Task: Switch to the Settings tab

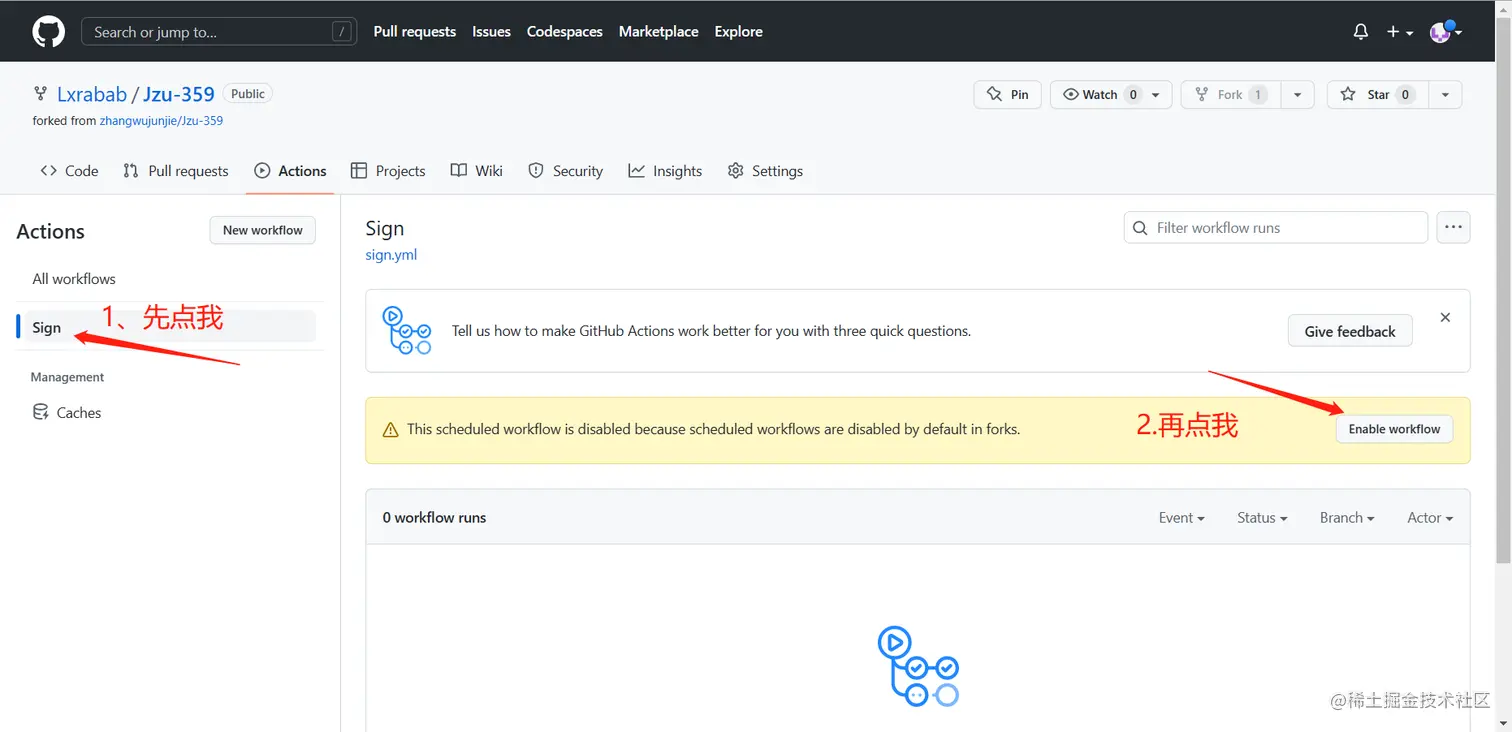Action: coord(766,171)
